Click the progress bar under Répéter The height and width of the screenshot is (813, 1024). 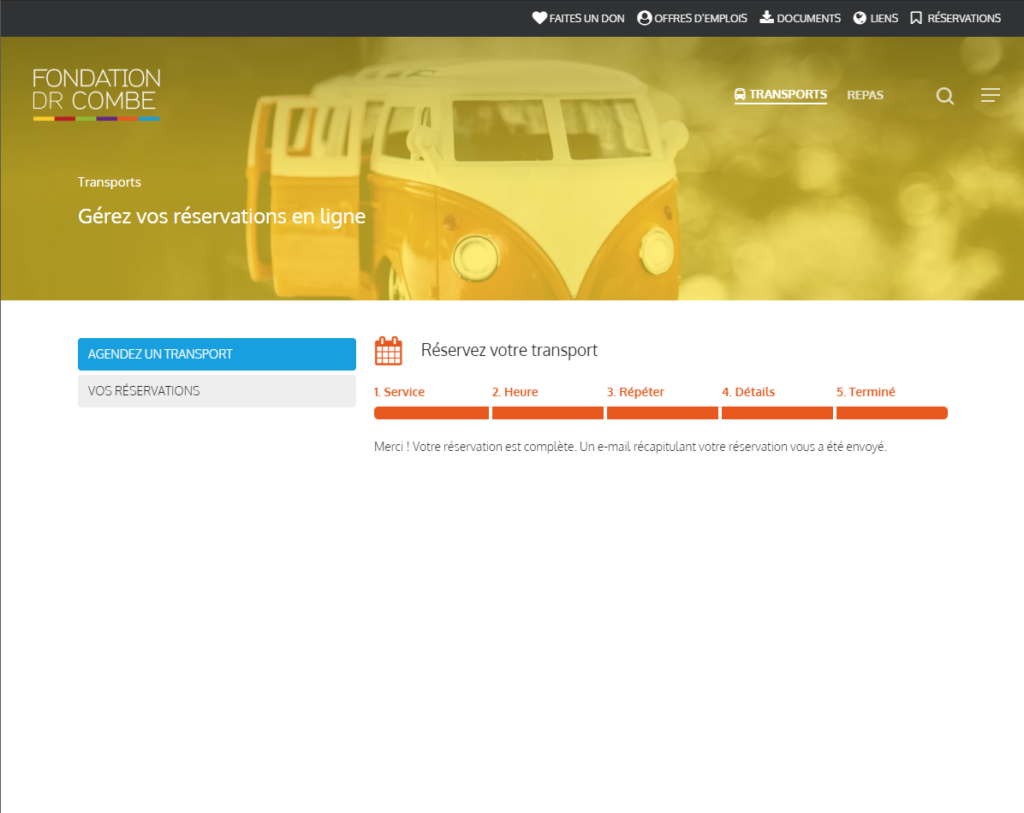tap(662, 413)
